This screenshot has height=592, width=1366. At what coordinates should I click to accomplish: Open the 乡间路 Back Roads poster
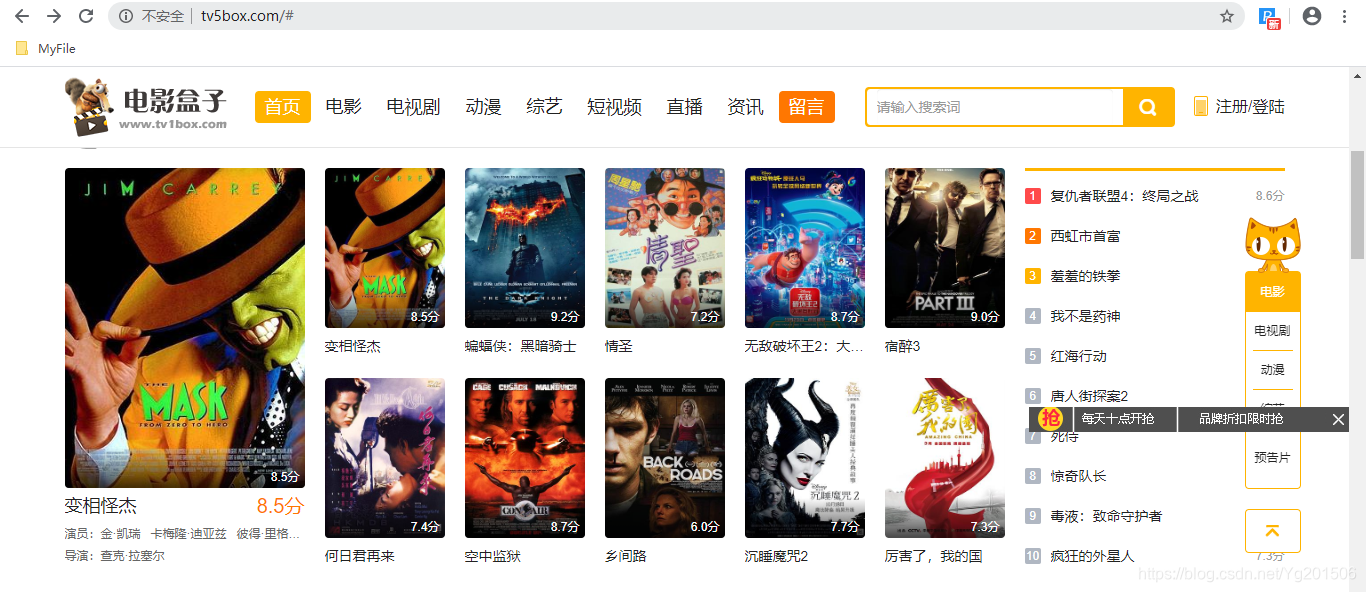pyautogui.click(x=665, y=458)
